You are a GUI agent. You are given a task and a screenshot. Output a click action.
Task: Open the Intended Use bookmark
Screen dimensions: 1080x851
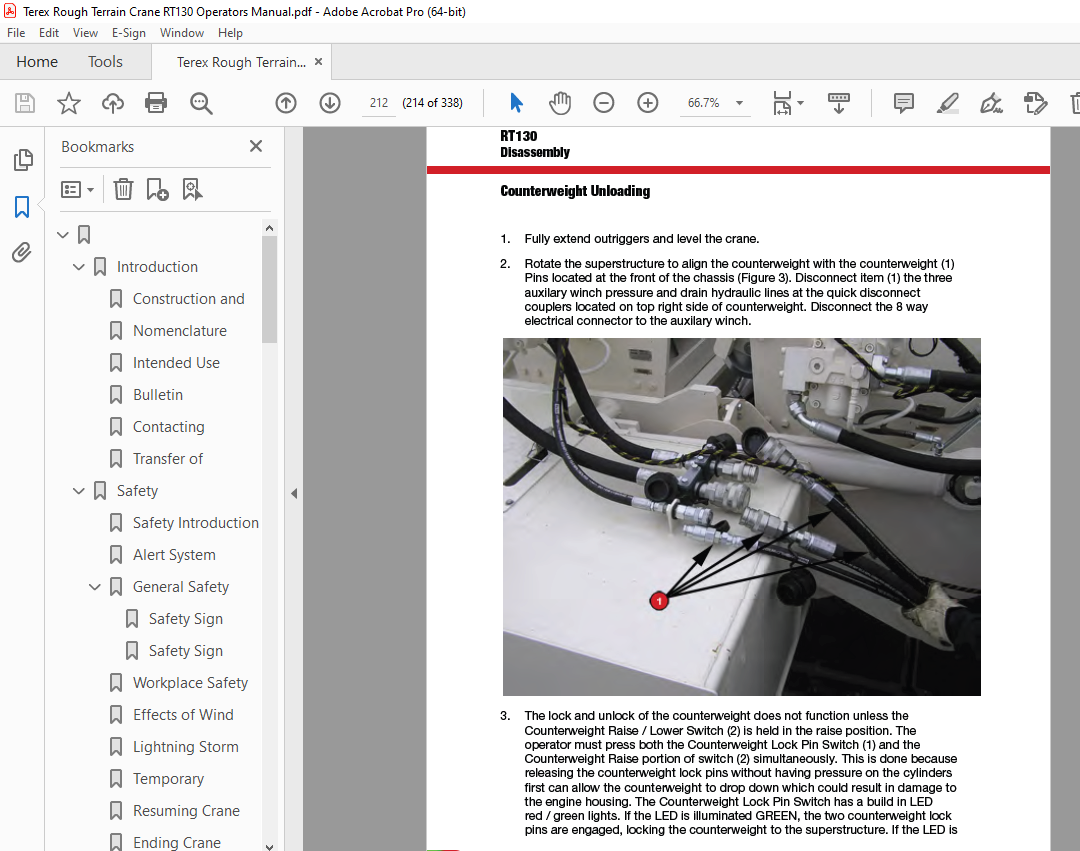coord(176,363)
